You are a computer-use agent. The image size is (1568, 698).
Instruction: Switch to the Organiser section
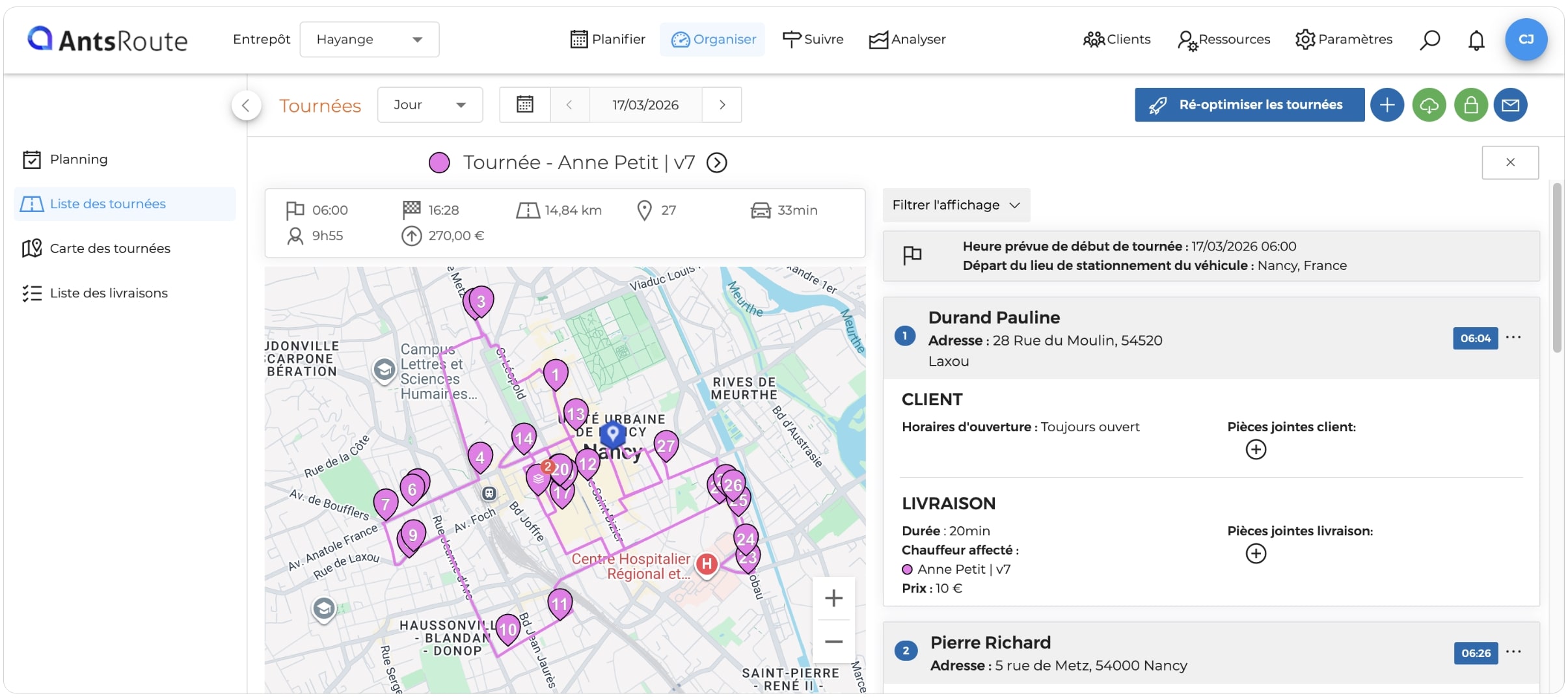(713, 40)
